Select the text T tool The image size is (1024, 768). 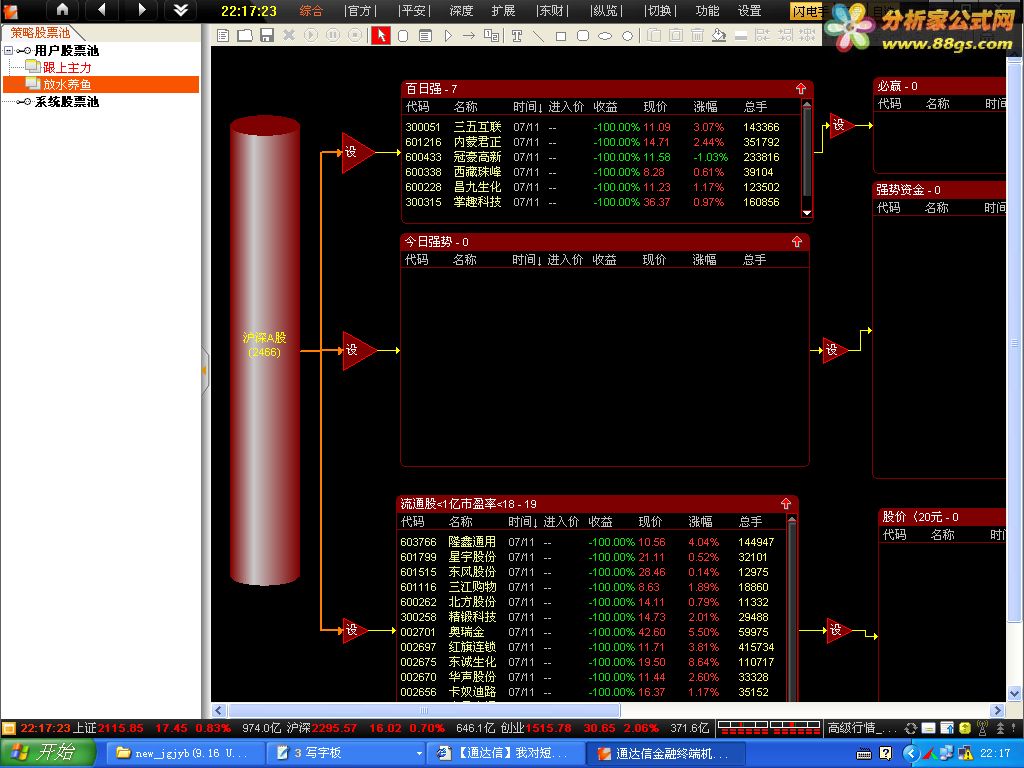pos(517,36)
